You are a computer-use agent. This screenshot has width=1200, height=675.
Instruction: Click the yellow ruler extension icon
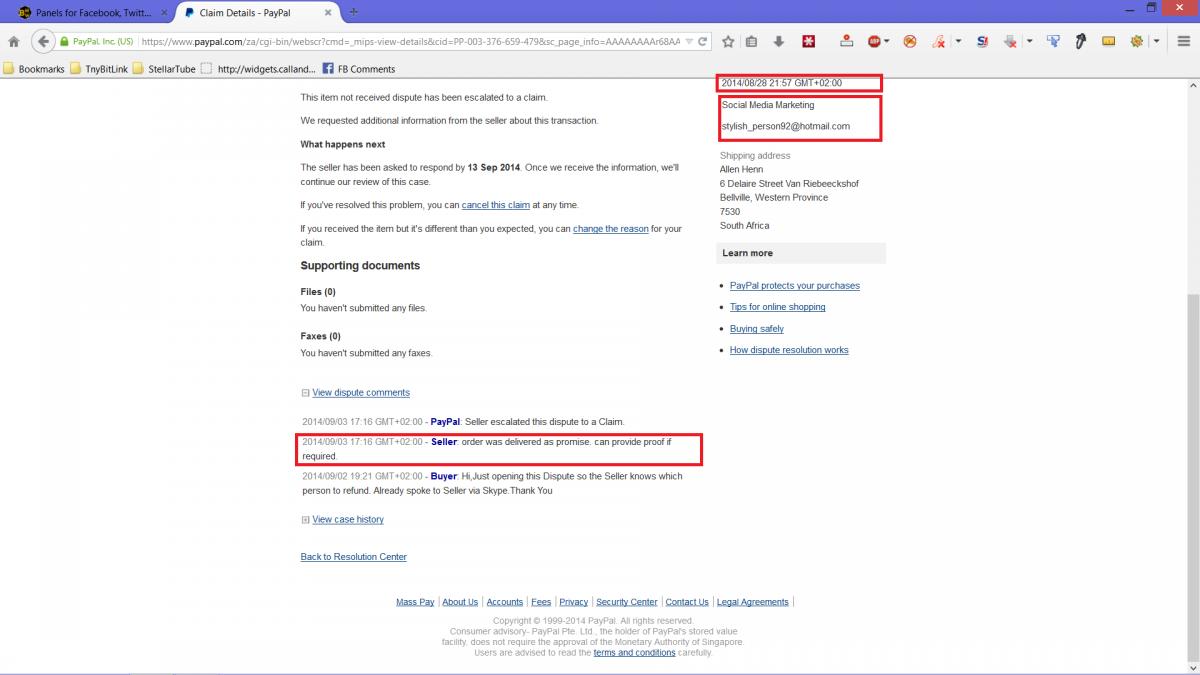click(1109, 42)
